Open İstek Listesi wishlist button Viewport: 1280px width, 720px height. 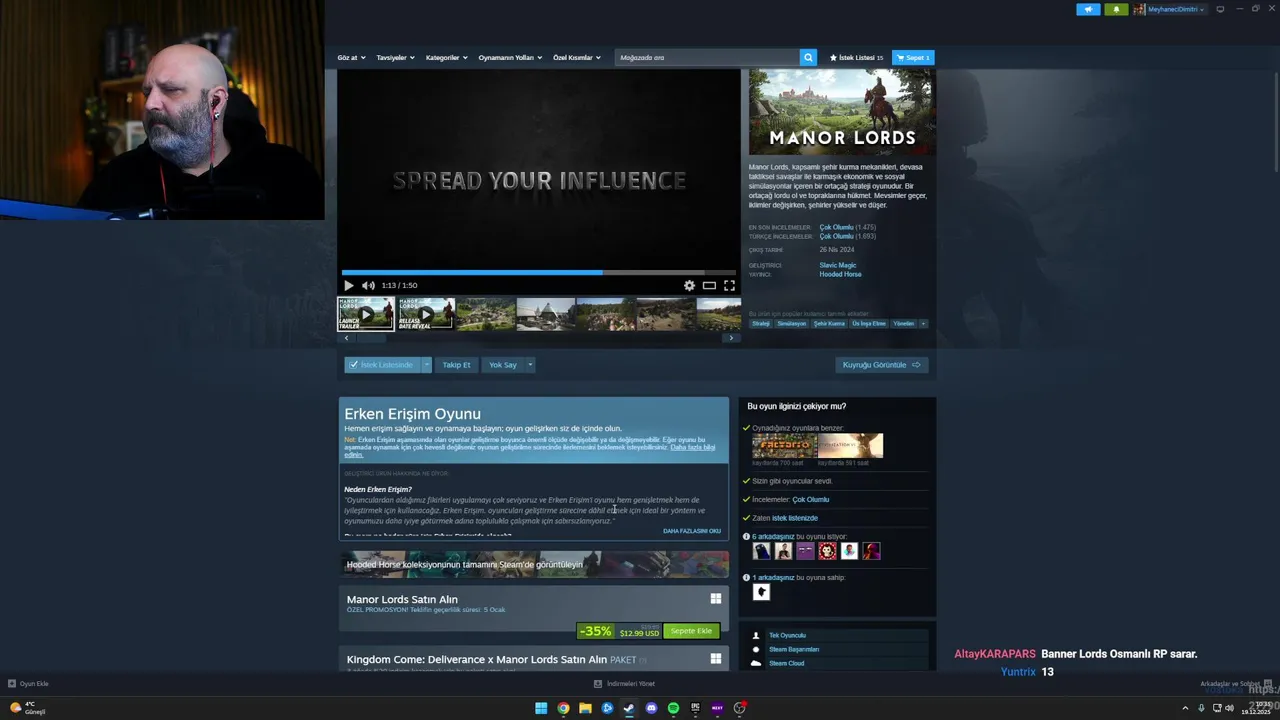(x=857, y=57)
